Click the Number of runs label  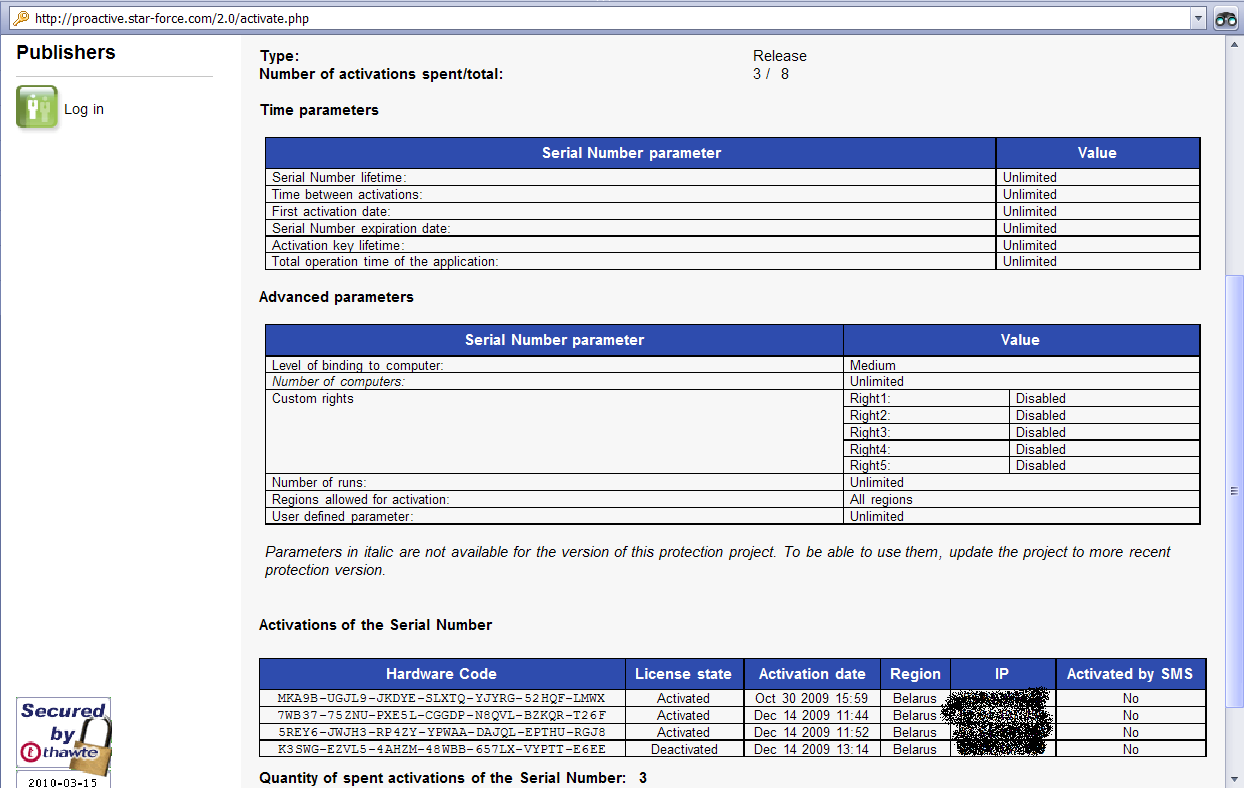point(319,482)
